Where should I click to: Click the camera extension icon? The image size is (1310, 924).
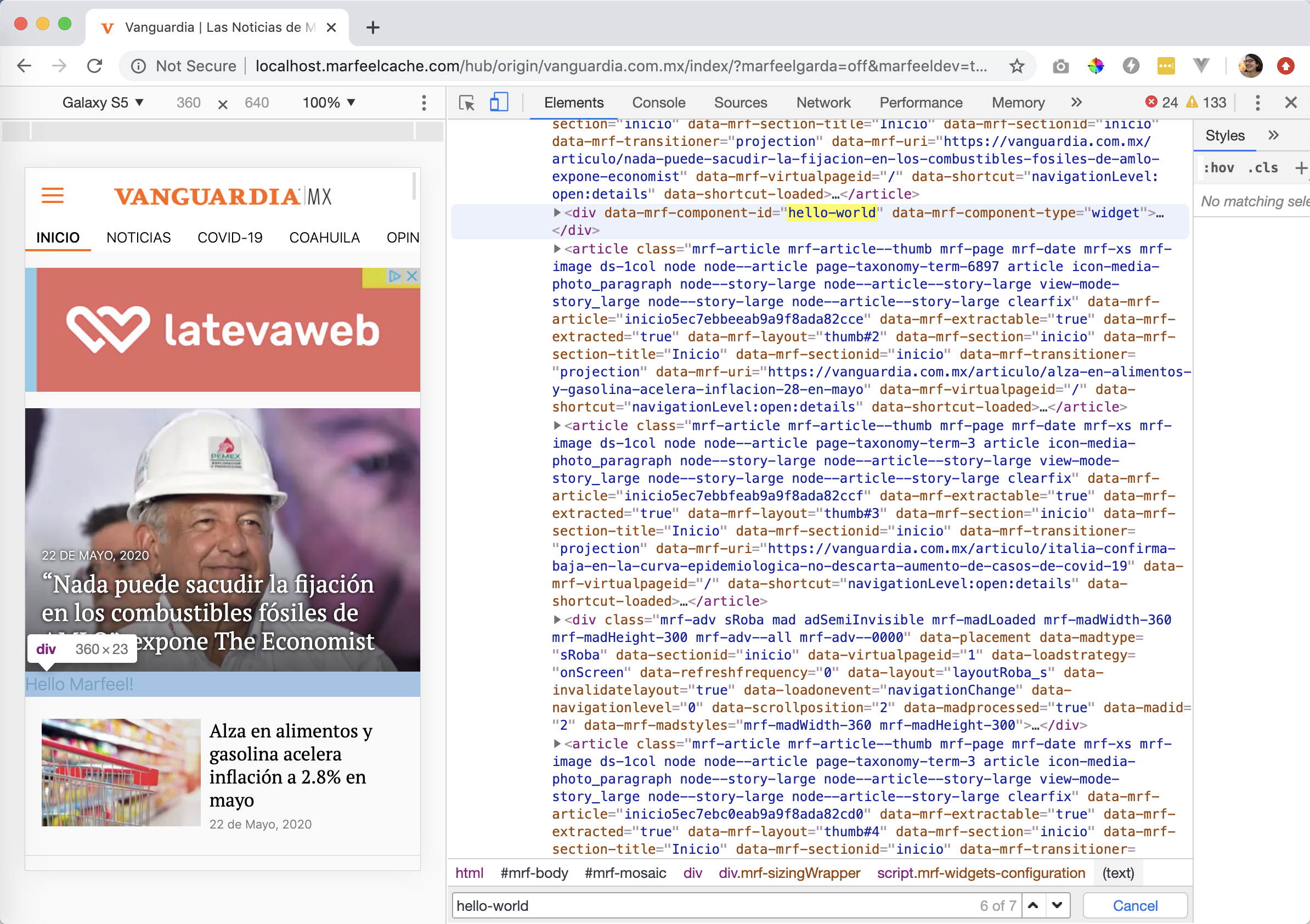pyautogui.click(x=1060, y=66)
